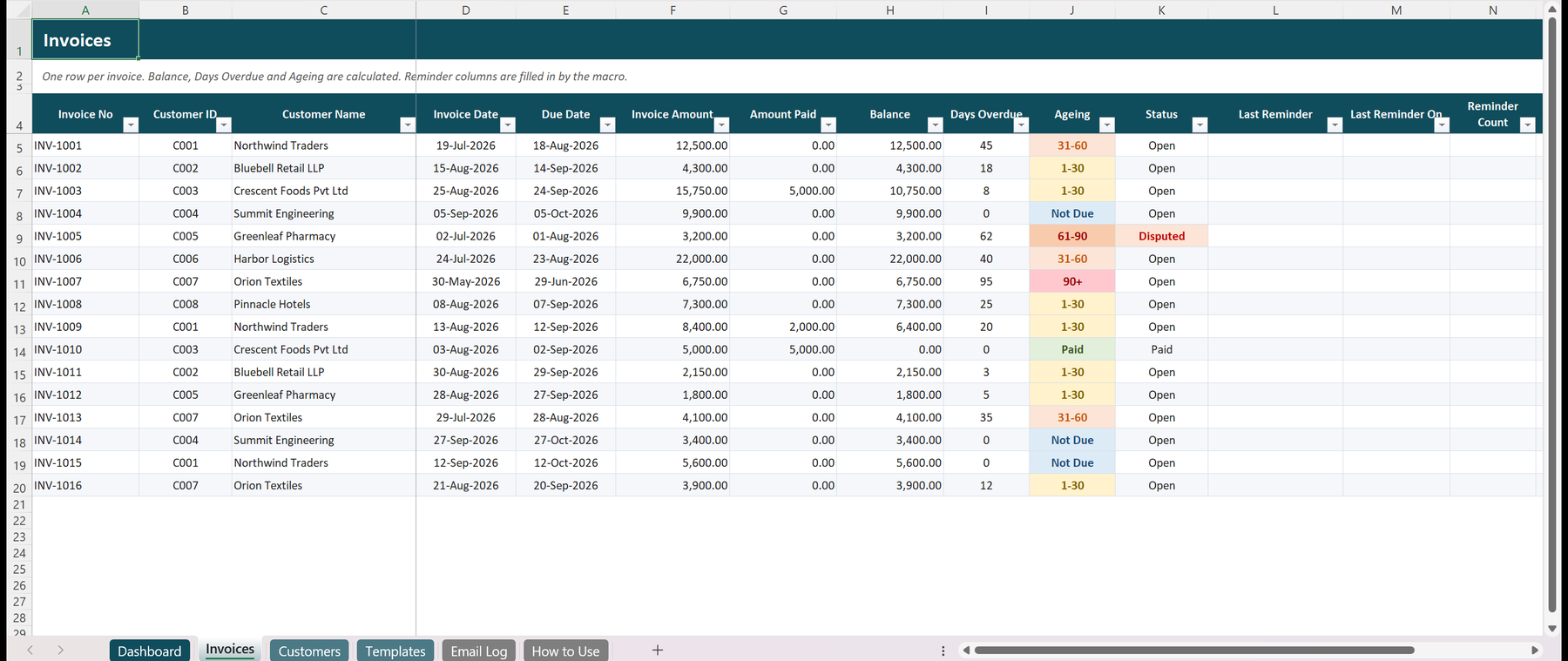Open the Amount Paid filter dropdown
The width and height of the screenshot is (1568, 661).
pos(828,125)
